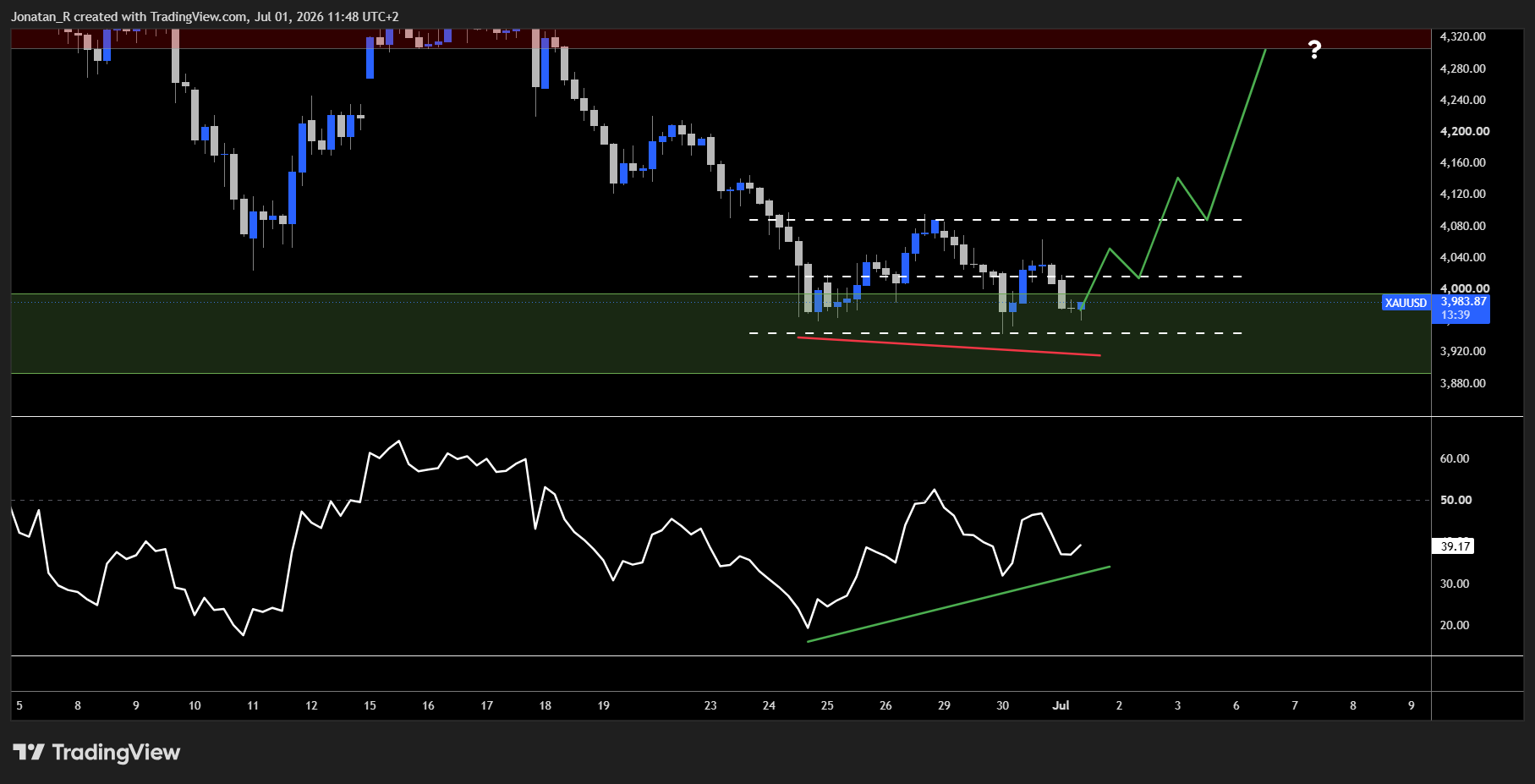1535x784 pixels.
Task: Click the 4,160.00 price axis label
Action: [1462, 162]
